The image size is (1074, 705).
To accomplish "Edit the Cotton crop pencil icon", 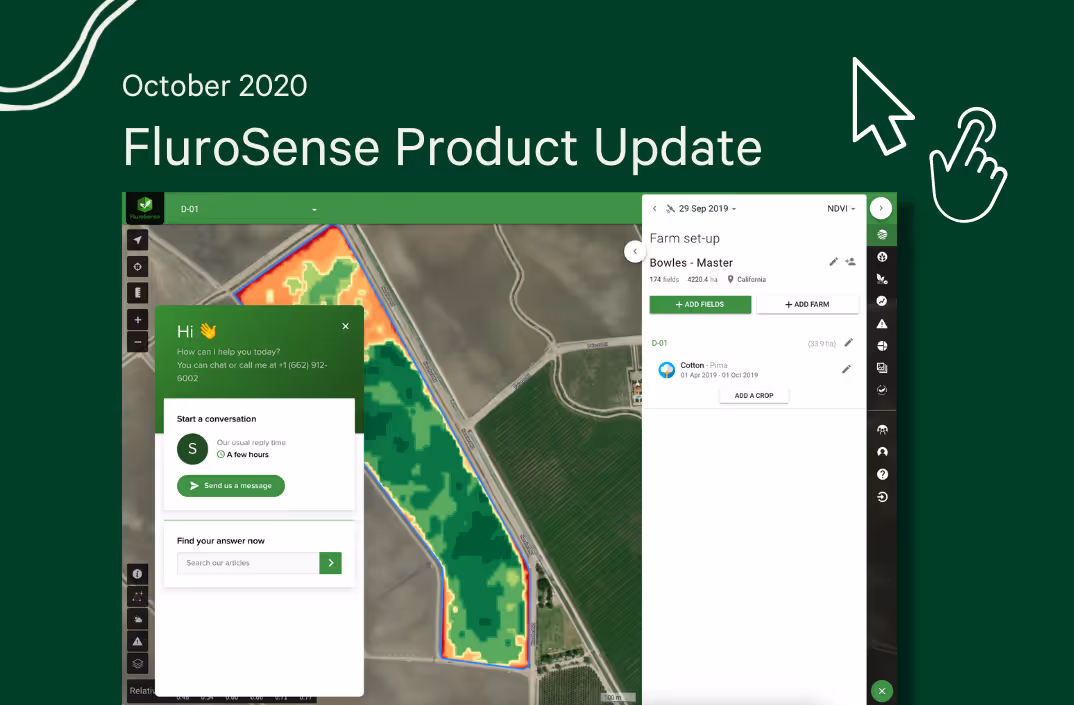I will pyautogui.click(x=847, y=369).
